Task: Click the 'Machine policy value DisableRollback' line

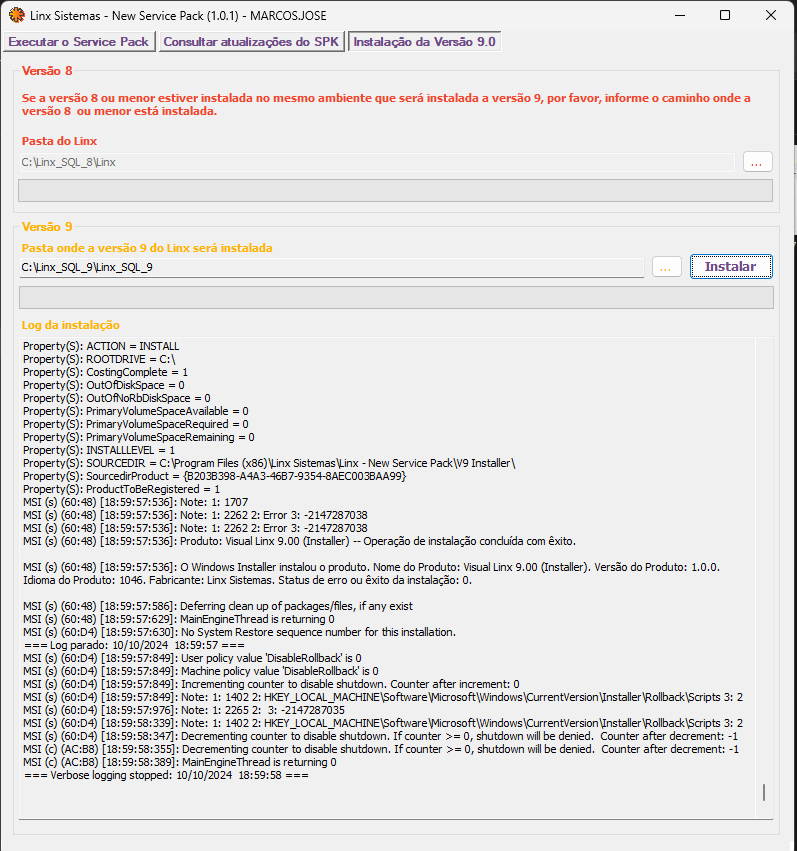Action: click(201, 672)
